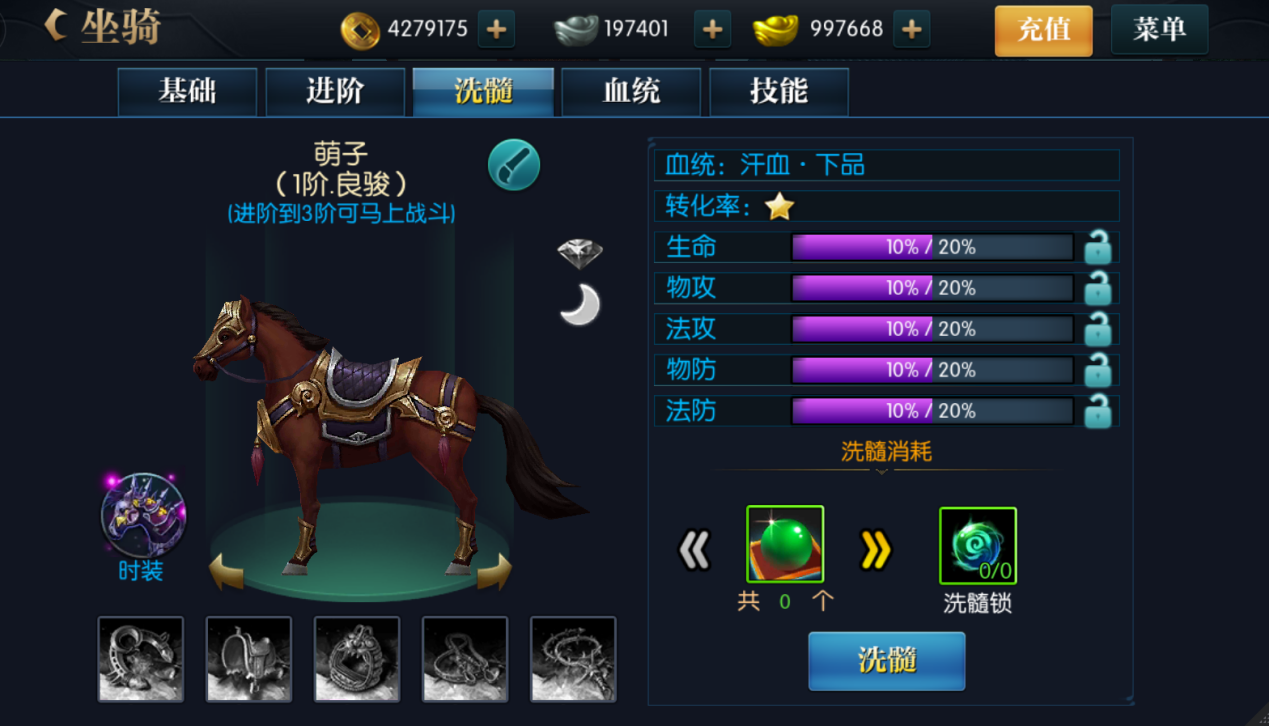Select the saddle equipment slot

point(249,659)
